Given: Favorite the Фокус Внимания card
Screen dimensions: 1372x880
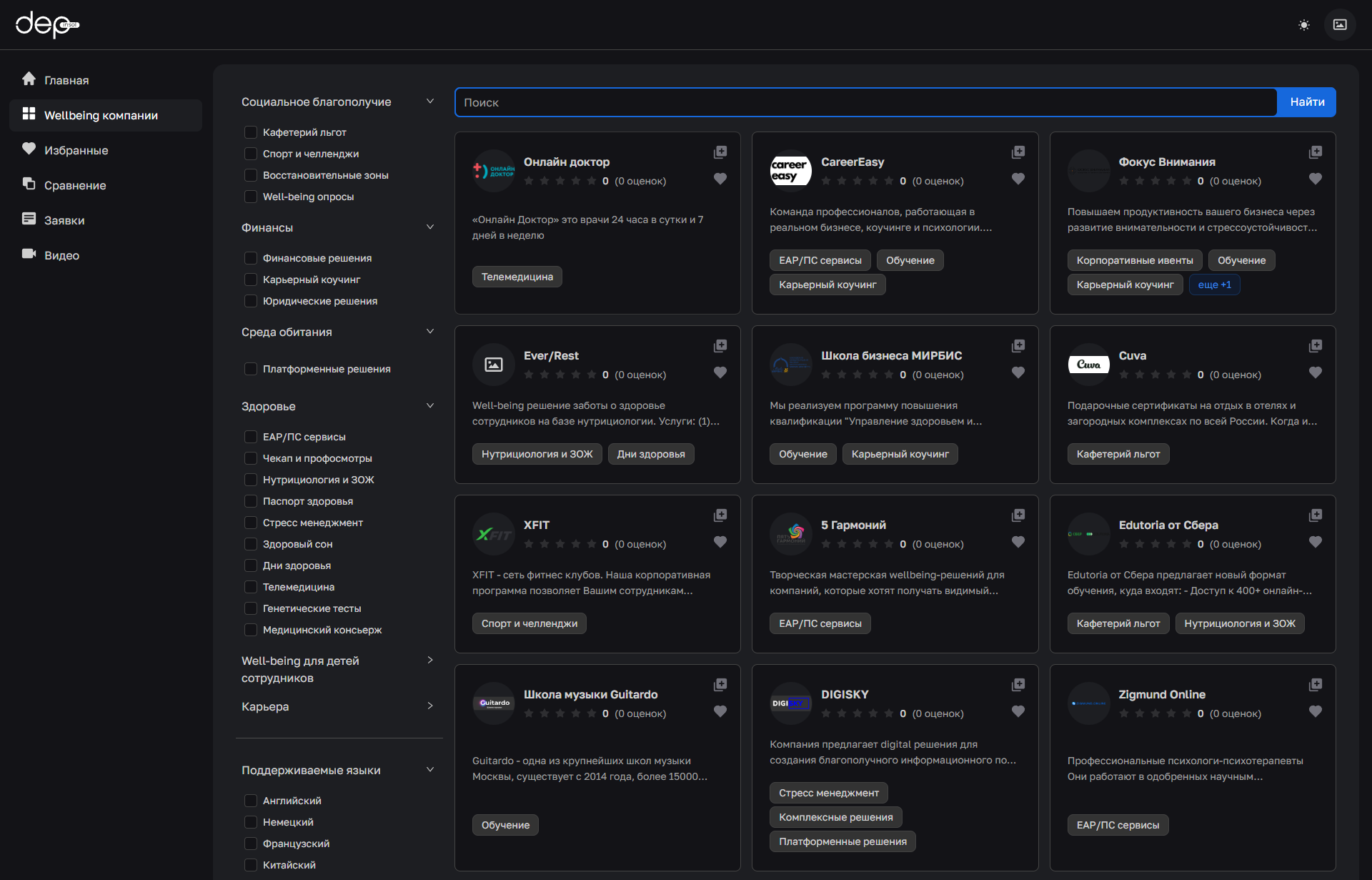Looking at the screenshot, I should point(1316,179).
